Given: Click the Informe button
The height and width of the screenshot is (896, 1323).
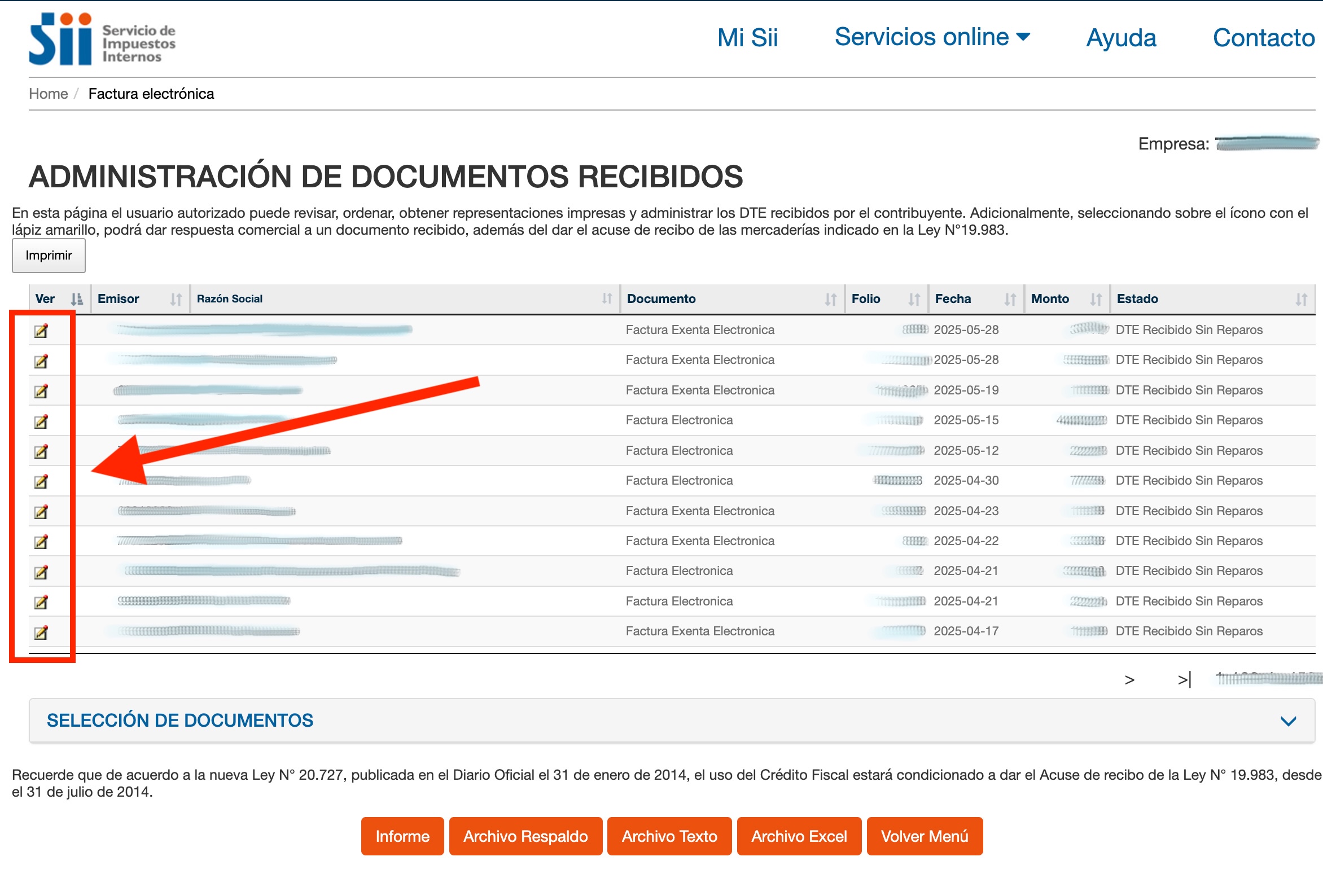Looking at the screenshot, I should click(402, 836).
